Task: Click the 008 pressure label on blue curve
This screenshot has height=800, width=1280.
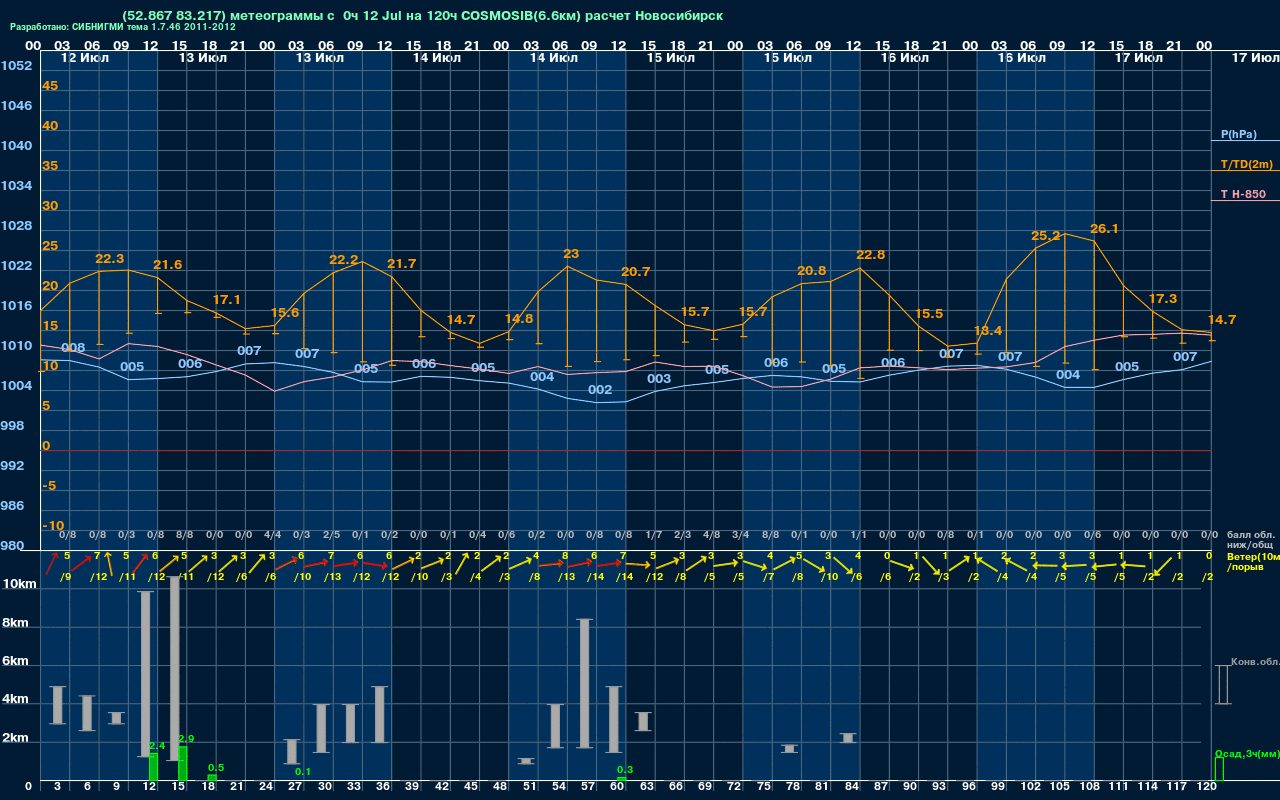Action: (73, 348)
